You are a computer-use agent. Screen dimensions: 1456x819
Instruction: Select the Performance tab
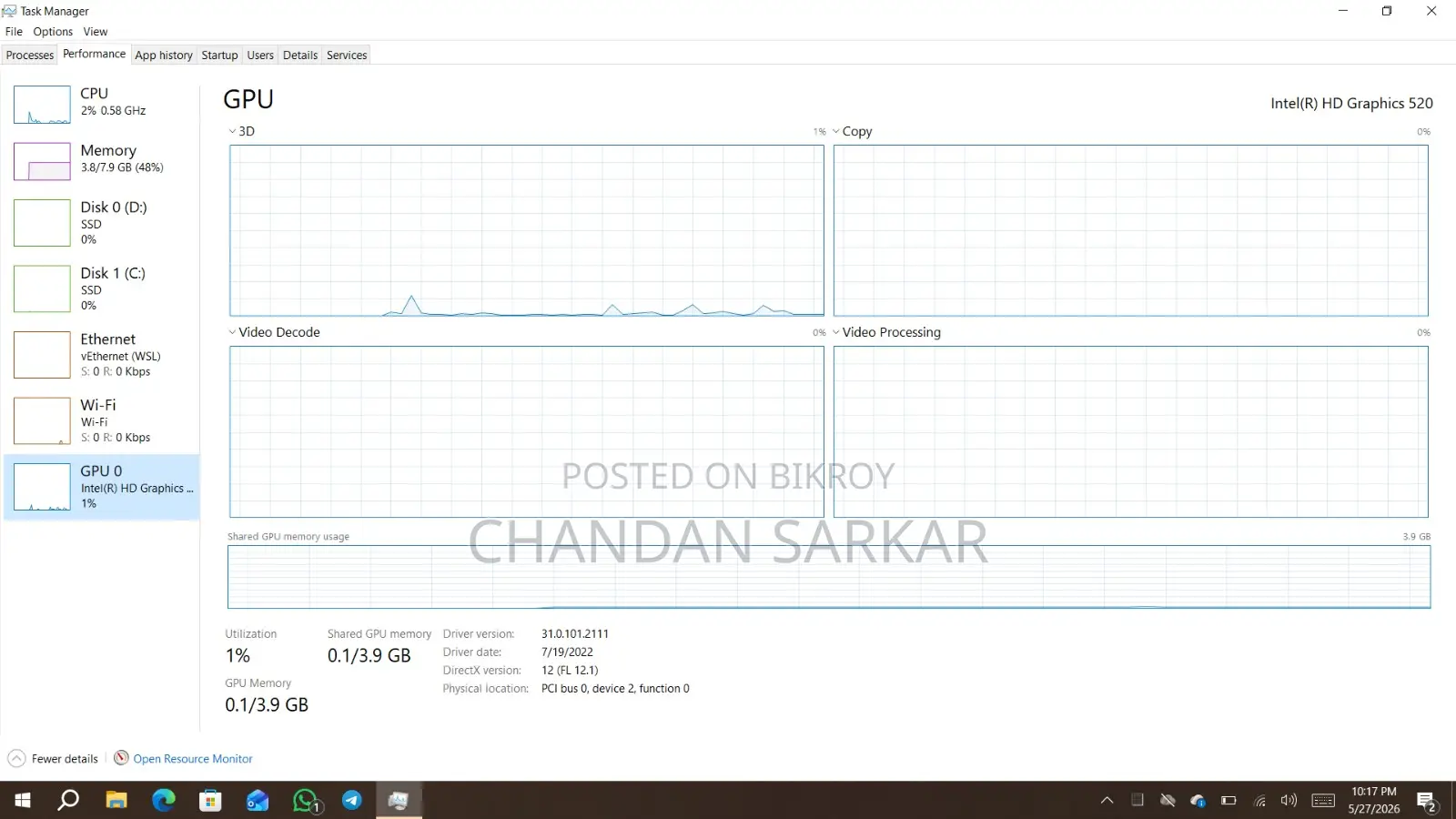tap(95, 55)
